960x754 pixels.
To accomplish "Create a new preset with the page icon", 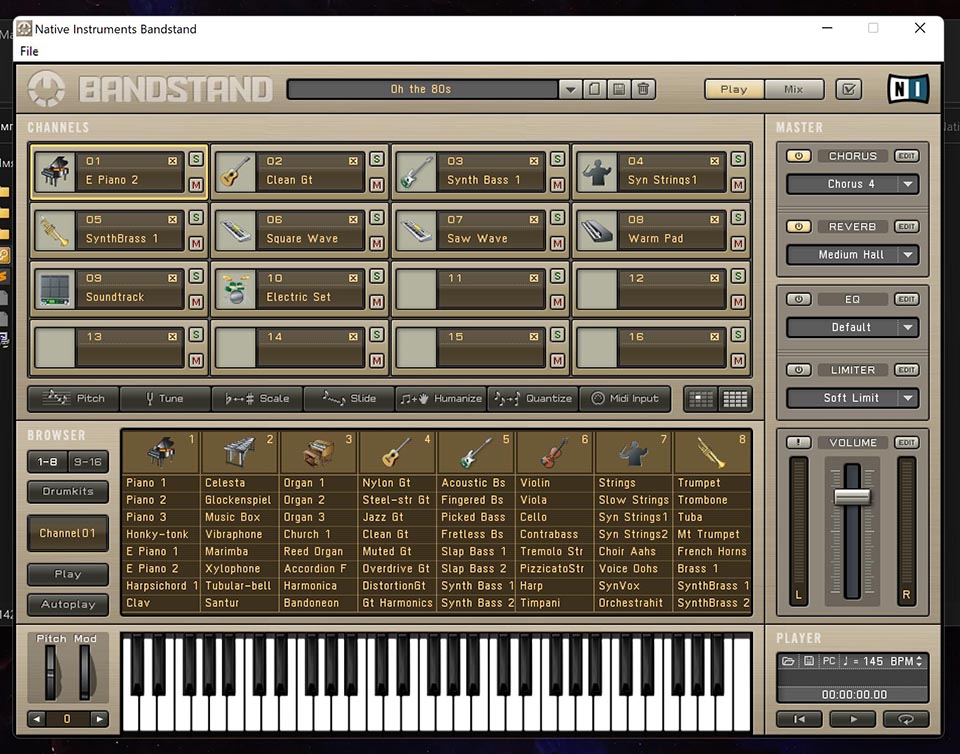I will (x=594, y=89).
